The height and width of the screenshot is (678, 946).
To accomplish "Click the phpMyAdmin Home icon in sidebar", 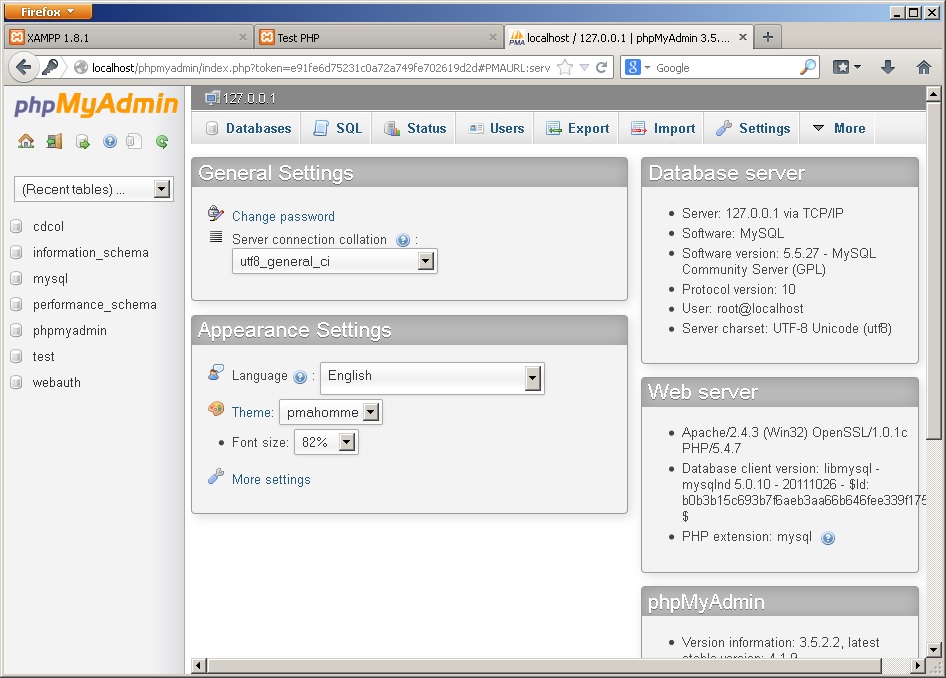I will click(x=26, y=142).
